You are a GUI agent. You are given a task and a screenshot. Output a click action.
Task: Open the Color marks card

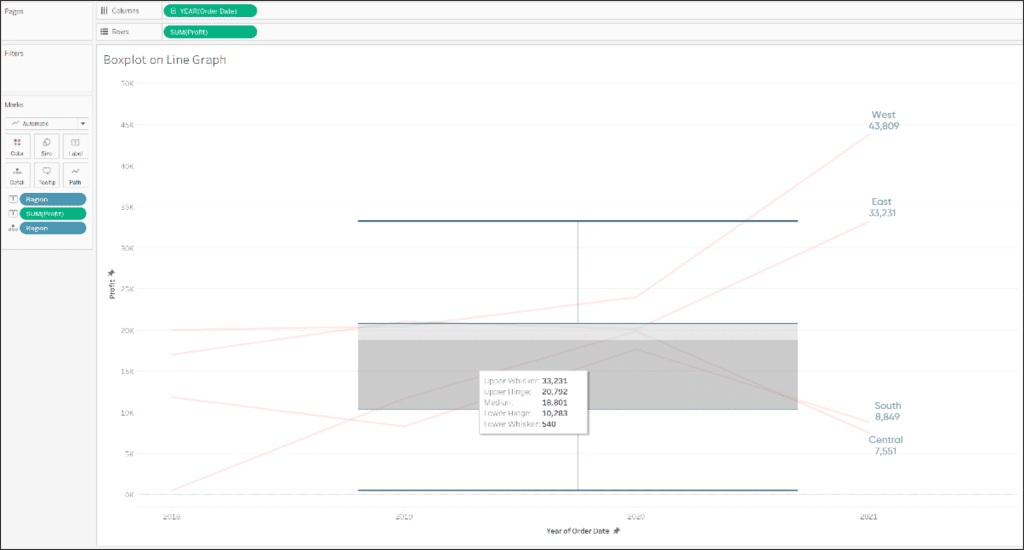[17, 146]
